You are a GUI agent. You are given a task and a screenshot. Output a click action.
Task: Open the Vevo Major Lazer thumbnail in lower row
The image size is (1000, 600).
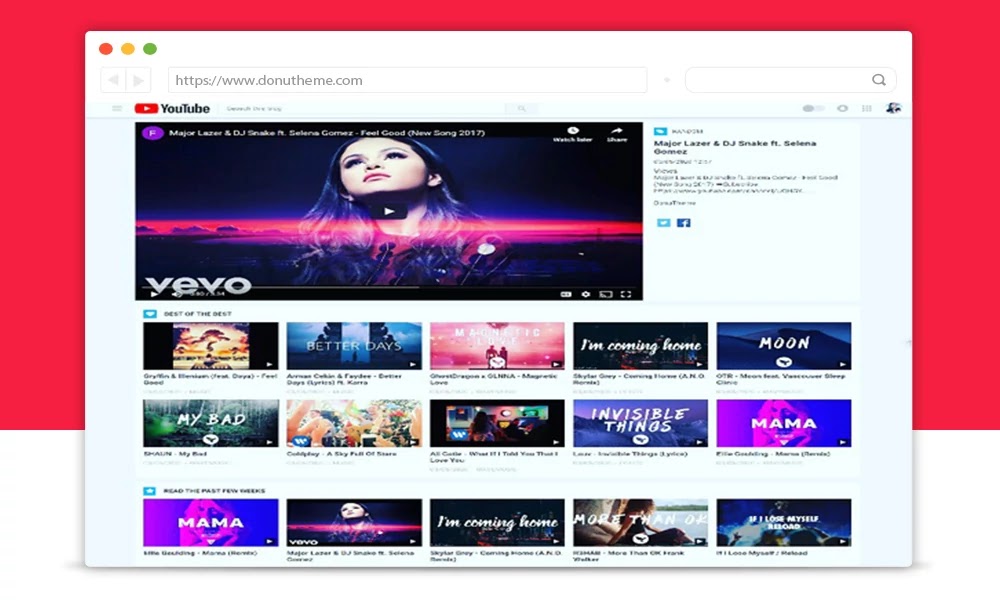click(x=354, y=523)
